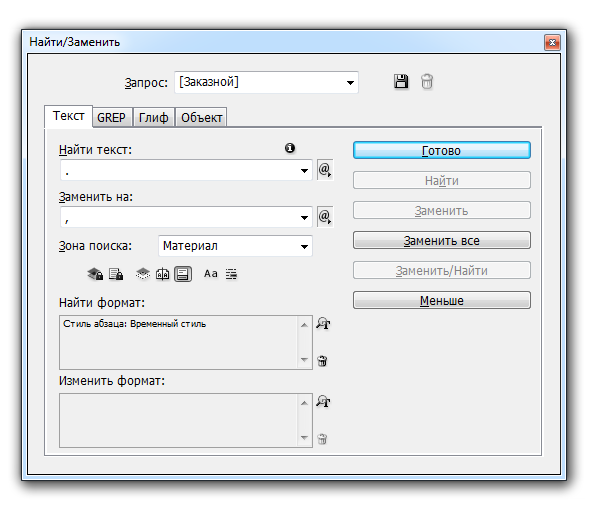Click the Меньше button

tap(442, 300)
